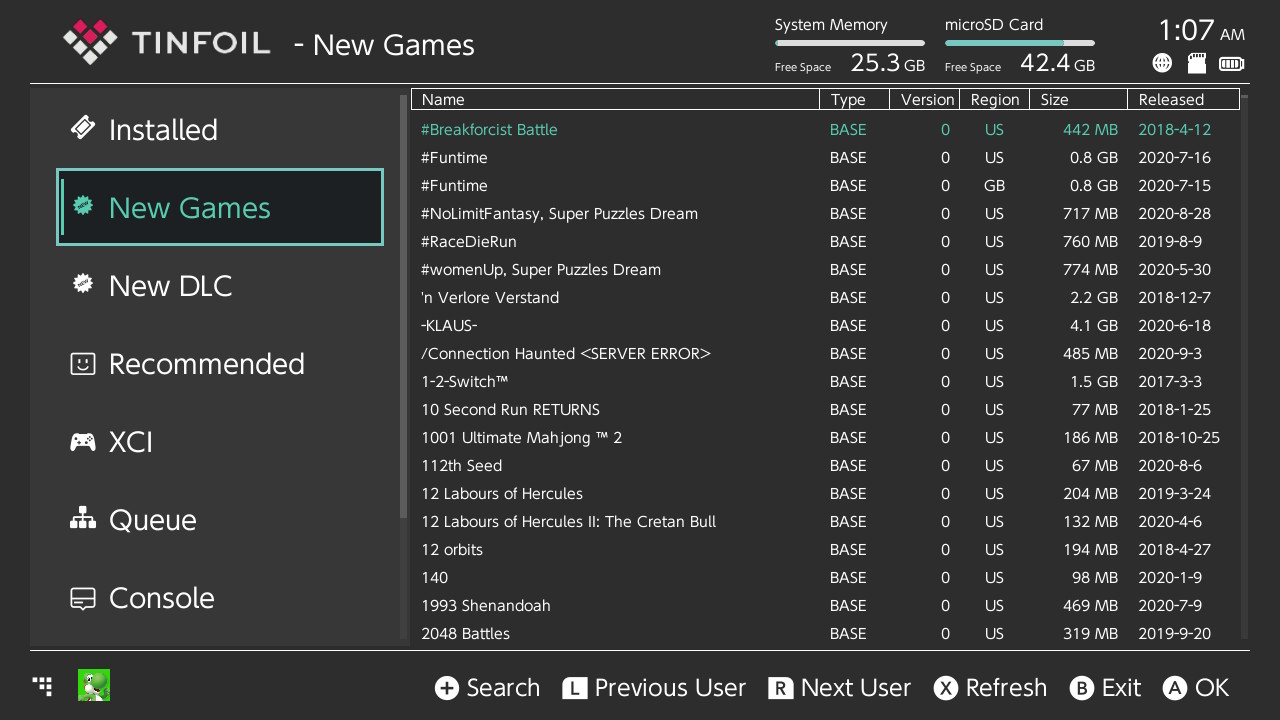The width and height of the screenshot is (1280, 720).
Task: Select the 2048 Battles game row
Action: [826, 633]
